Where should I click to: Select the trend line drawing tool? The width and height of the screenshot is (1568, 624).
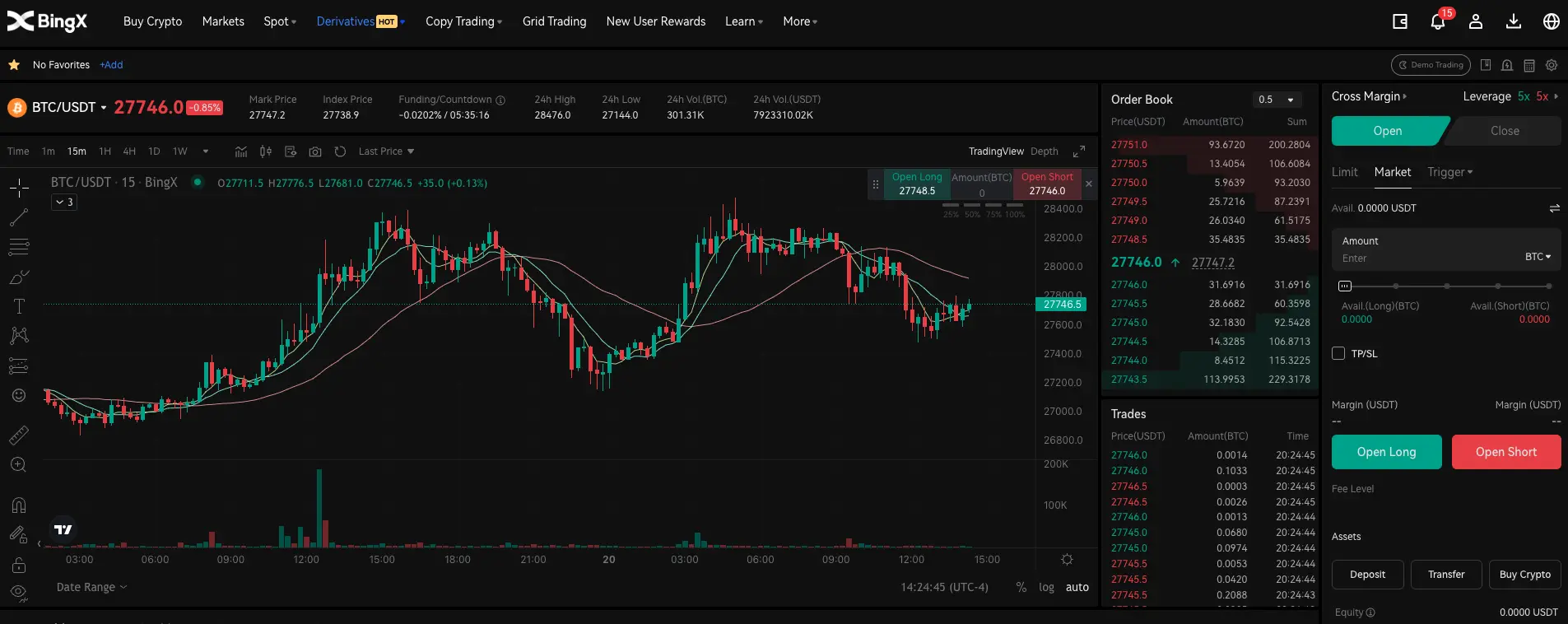coord(19,217)
